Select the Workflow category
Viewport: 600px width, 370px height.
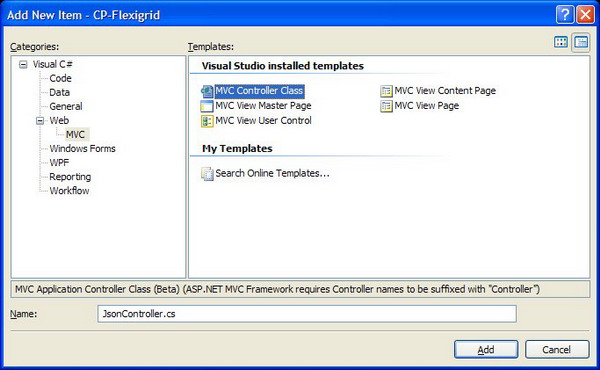click(x=69, y=191)
